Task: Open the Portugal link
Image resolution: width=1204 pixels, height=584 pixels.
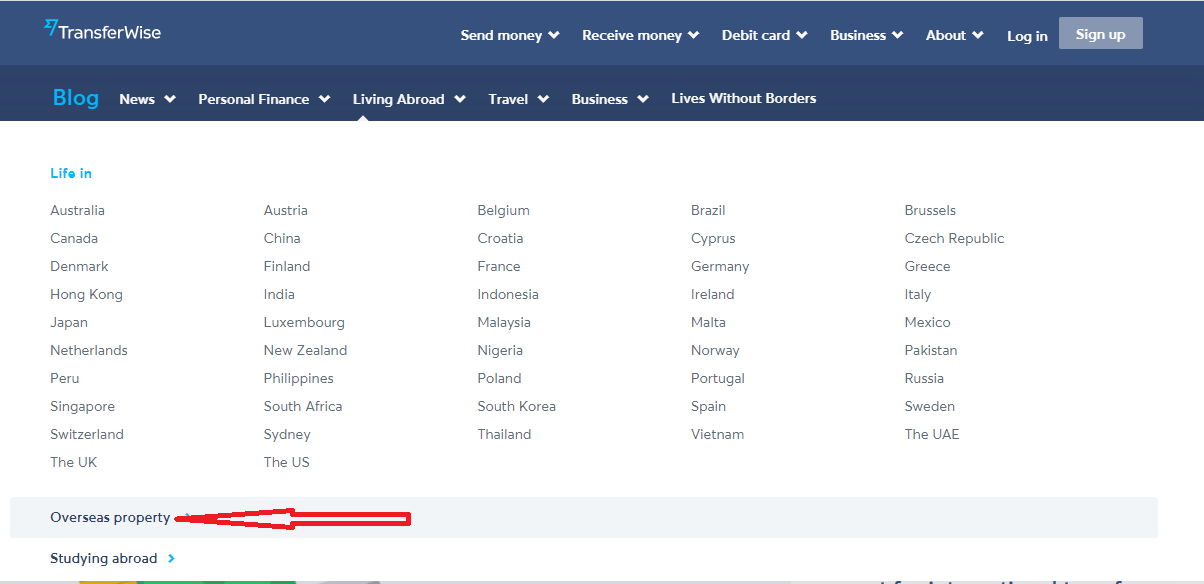Action: (x=717, y=378)
